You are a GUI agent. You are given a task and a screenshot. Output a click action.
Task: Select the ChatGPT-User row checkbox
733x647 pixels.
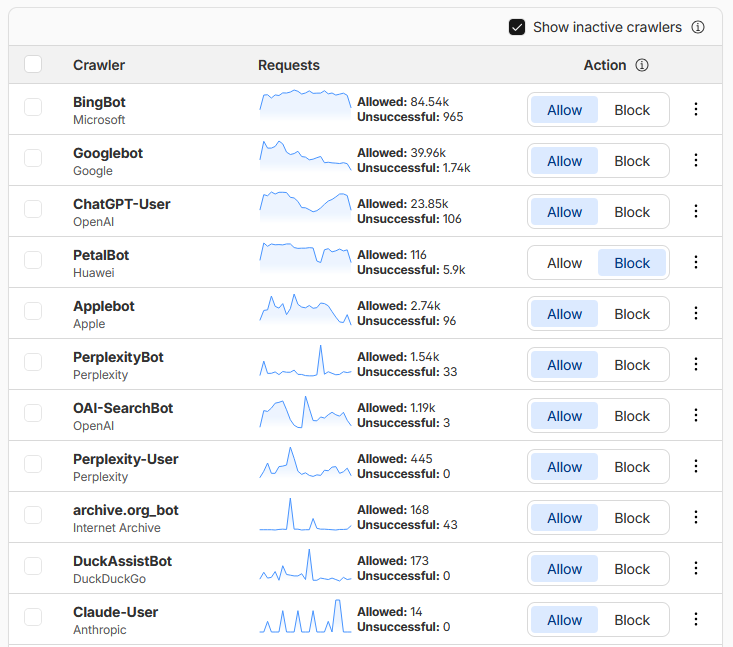tap(33, 209)
